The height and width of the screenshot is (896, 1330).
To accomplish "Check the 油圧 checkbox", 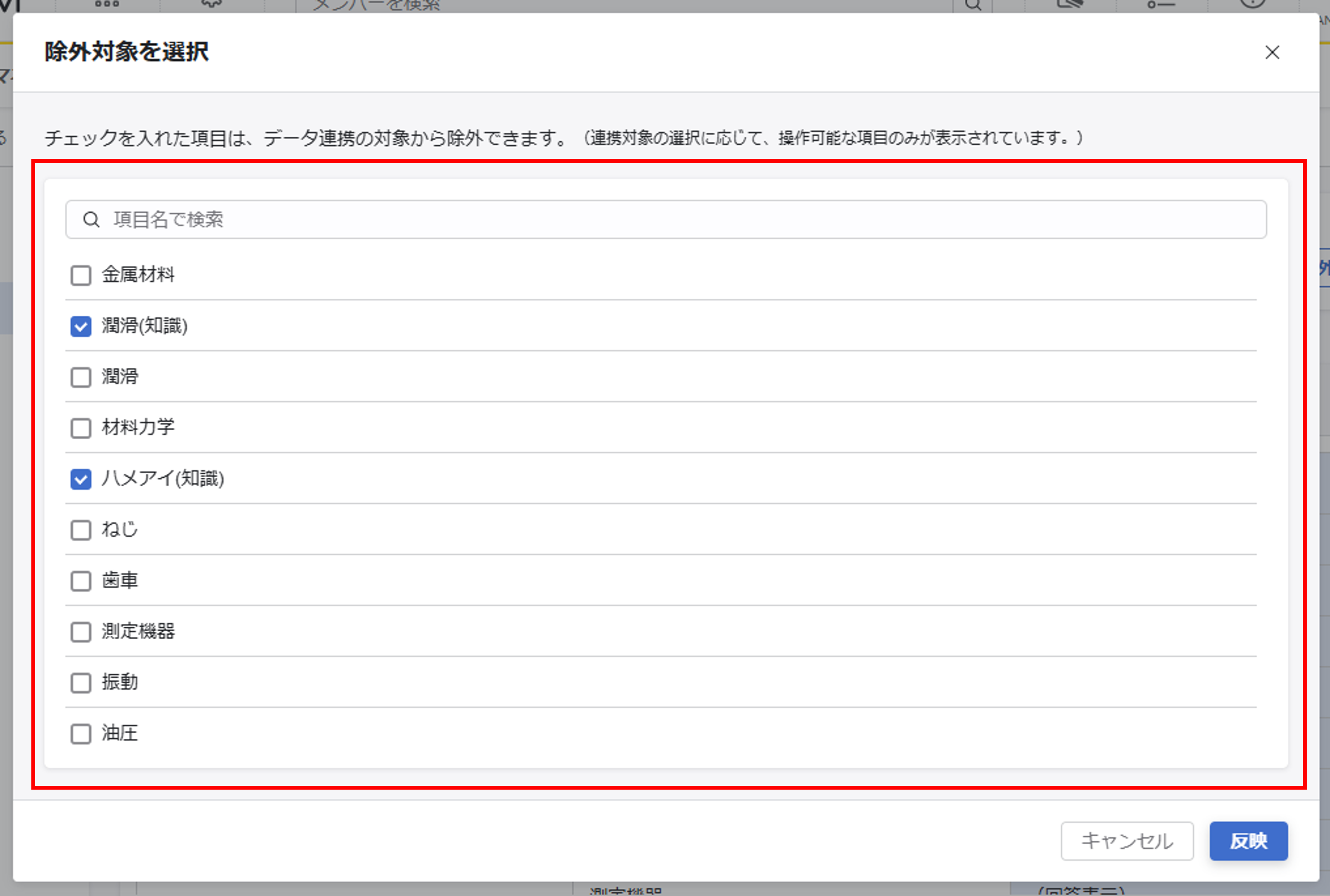I will coord(81,734).
